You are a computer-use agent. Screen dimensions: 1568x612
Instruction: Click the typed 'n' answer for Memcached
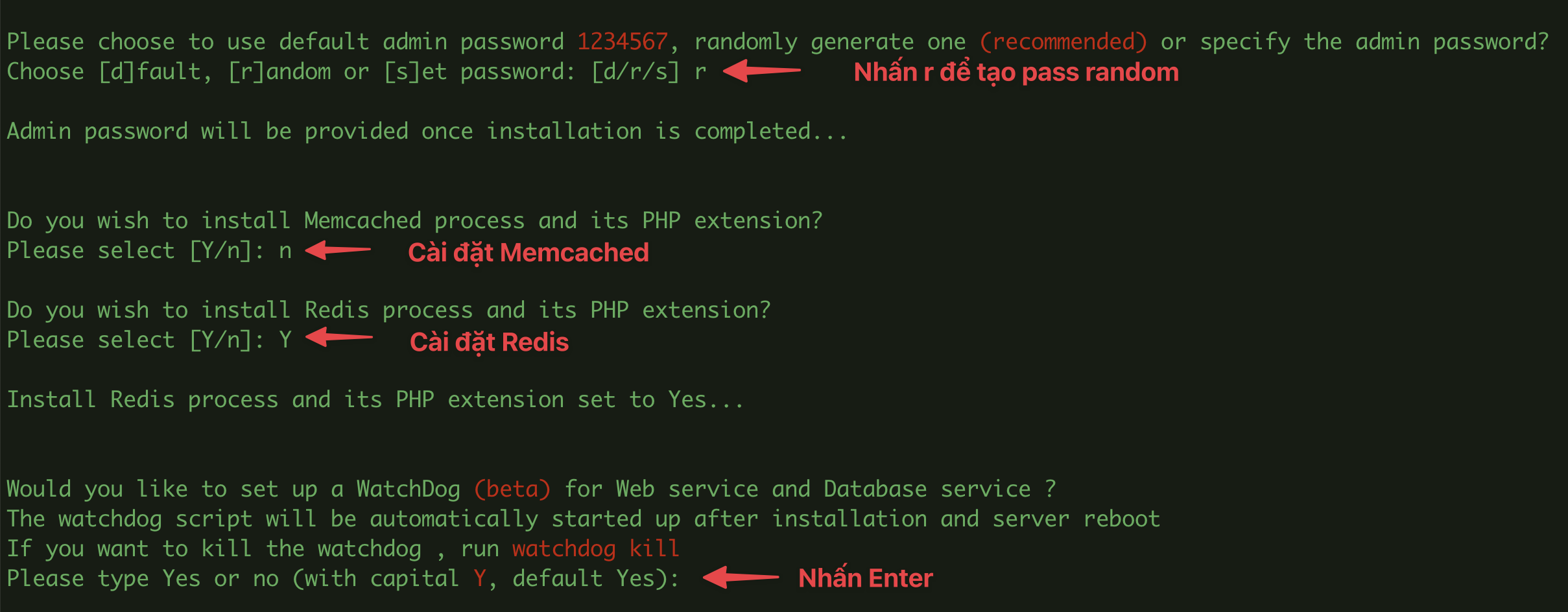tap(285, 252)
